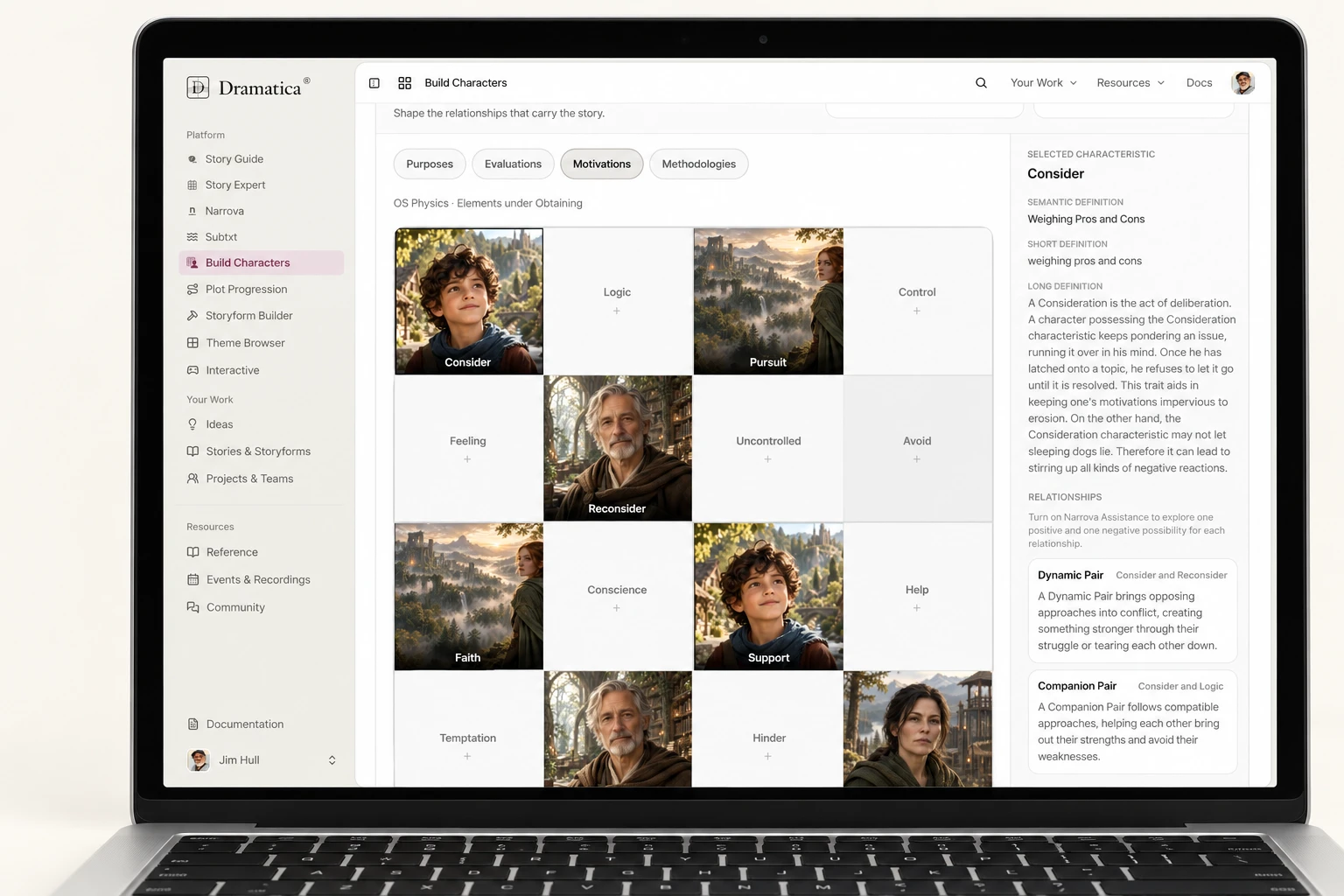Click the Stories & Storyforms book icon
Screen dimensions: 1344x896
click(x=192, y=451)
